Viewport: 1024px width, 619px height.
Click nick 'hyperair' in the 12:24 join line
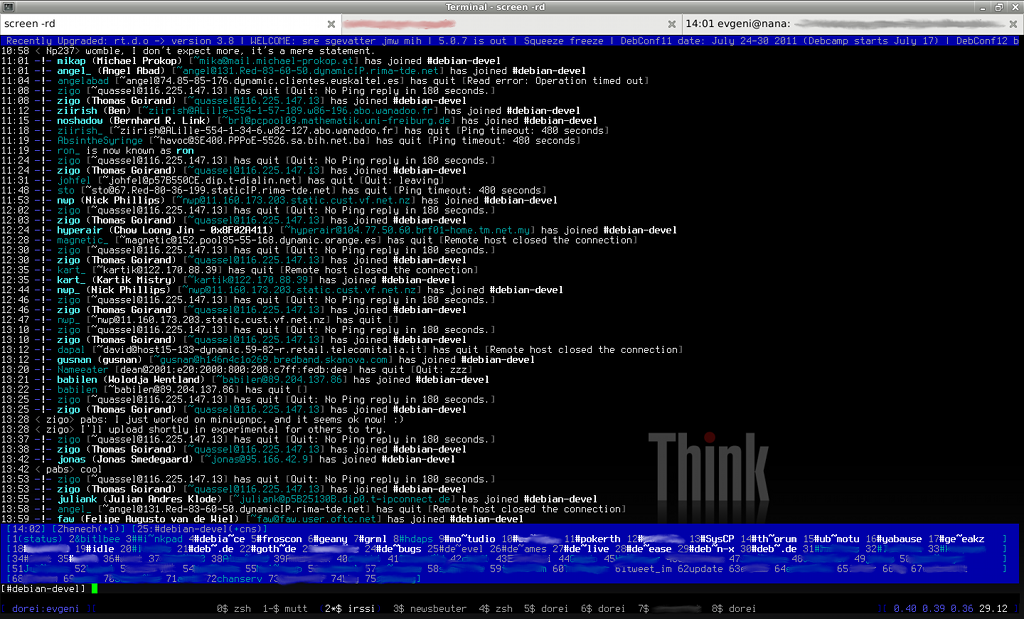[80, 230]
